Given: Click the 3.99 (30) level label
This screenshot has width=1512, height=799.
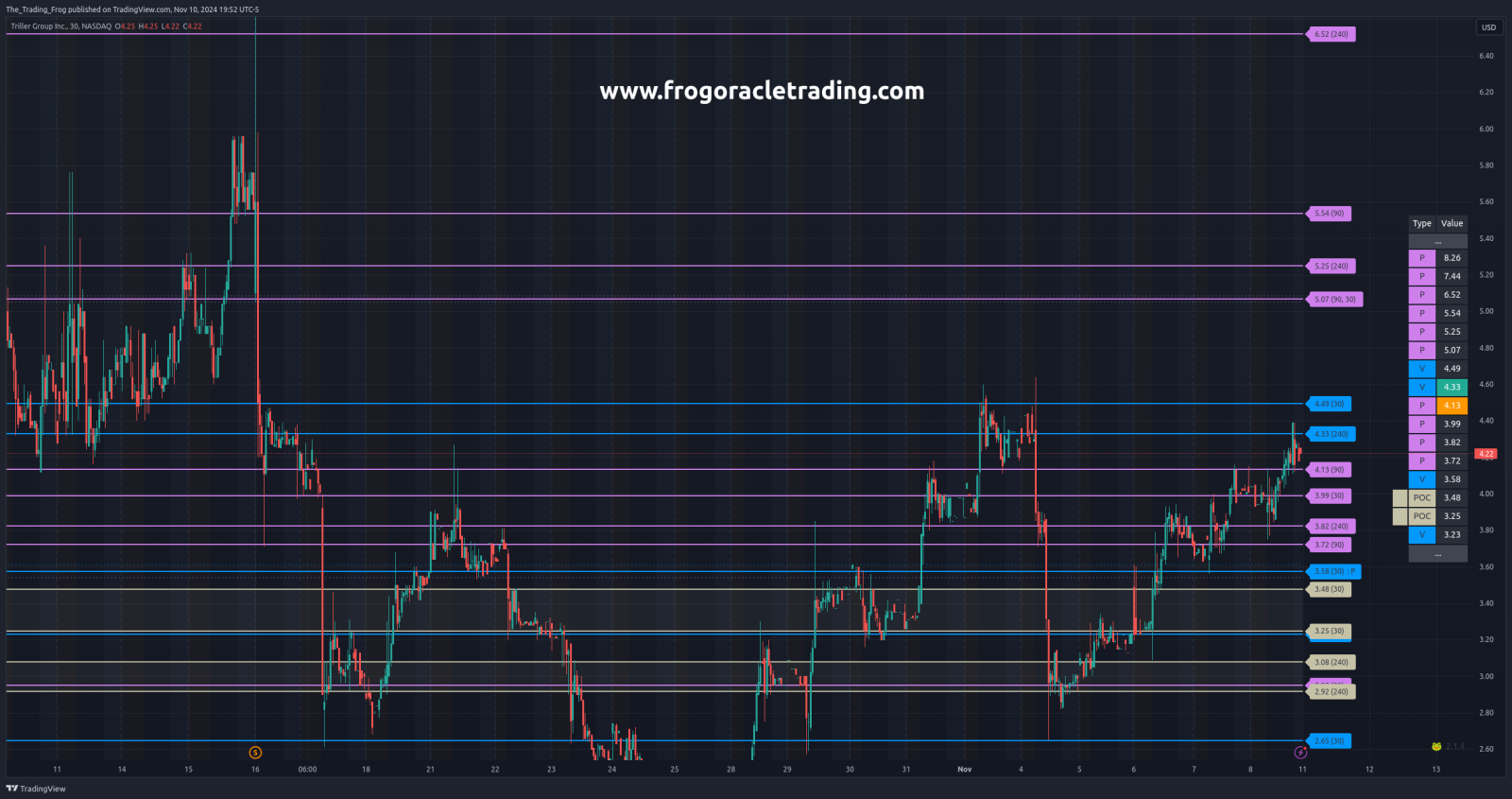Looking at the screenshot, I should pyautogui.click(x=1329, y=495).
